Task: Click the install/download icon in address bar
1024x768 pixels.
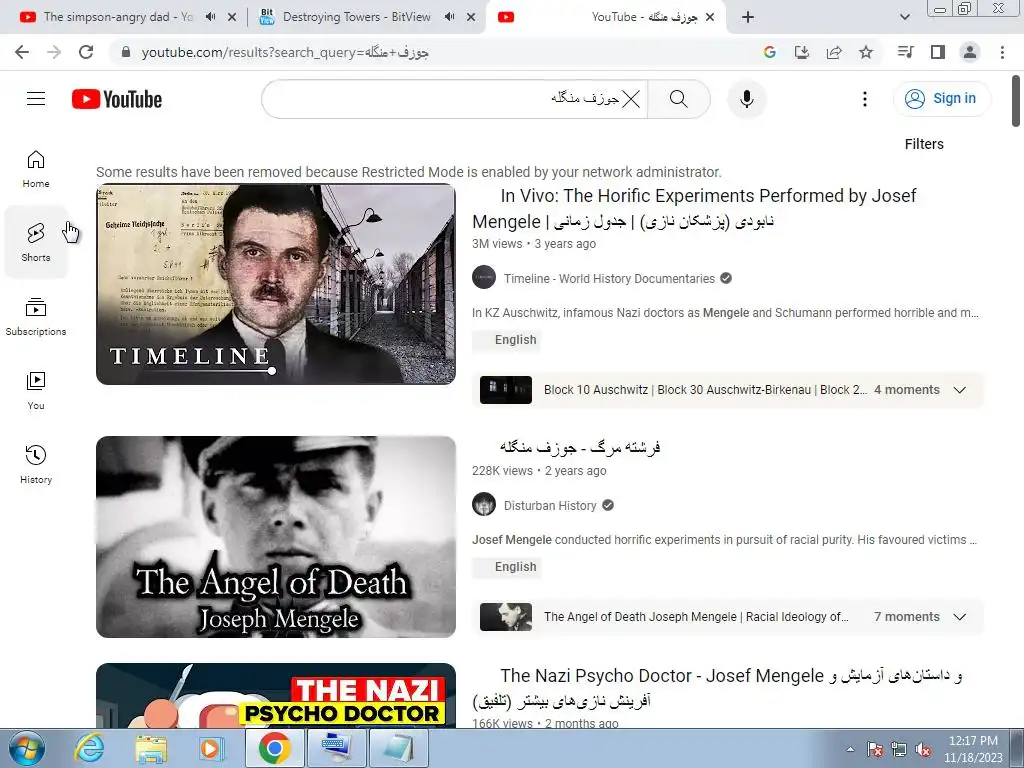Action: pyautogui.click(x=802, y=52)
